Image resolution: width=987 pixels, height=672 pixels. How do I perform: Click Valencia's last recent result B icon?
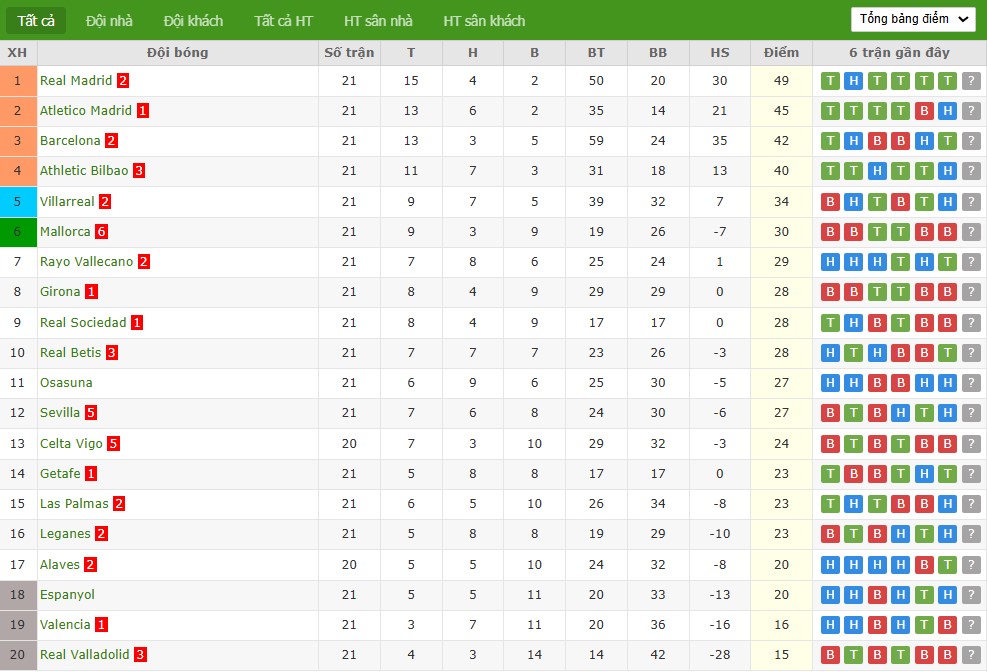(947, 625)
